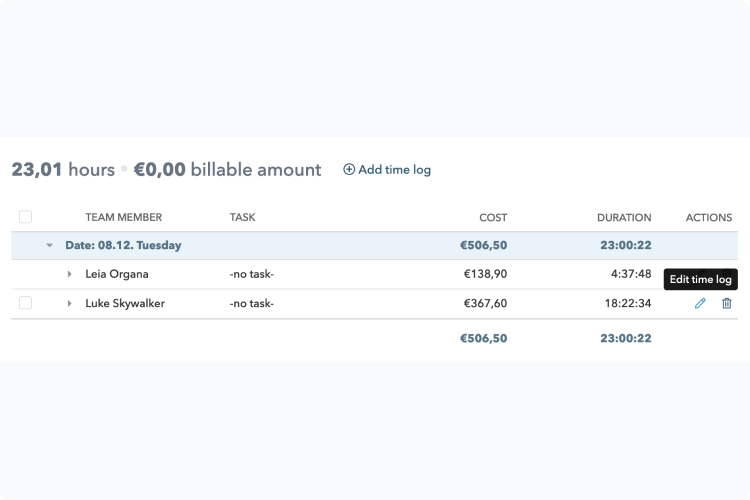Click the Edit time log tooltip
The width and height of the screenshot is (750, 500).
point(701,279)
